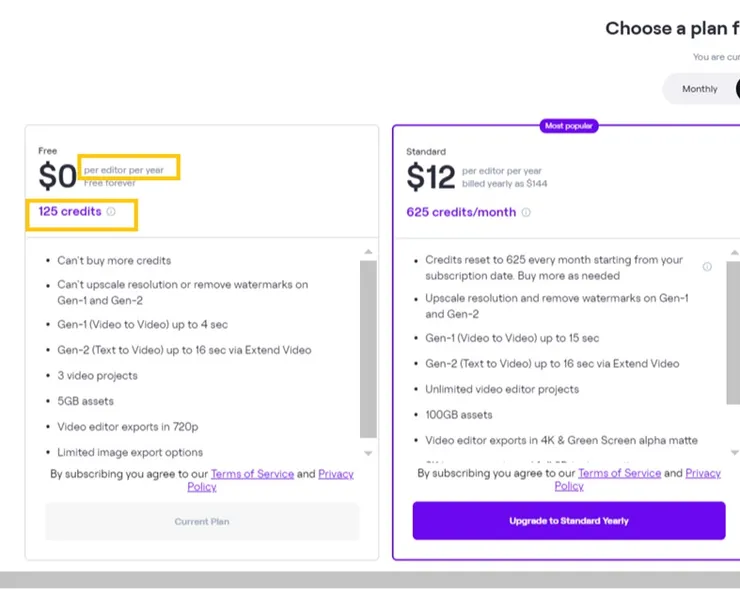740x590 pixels.
Task: Click info icon beside 625 credits/month
Action: pos(526,212)
